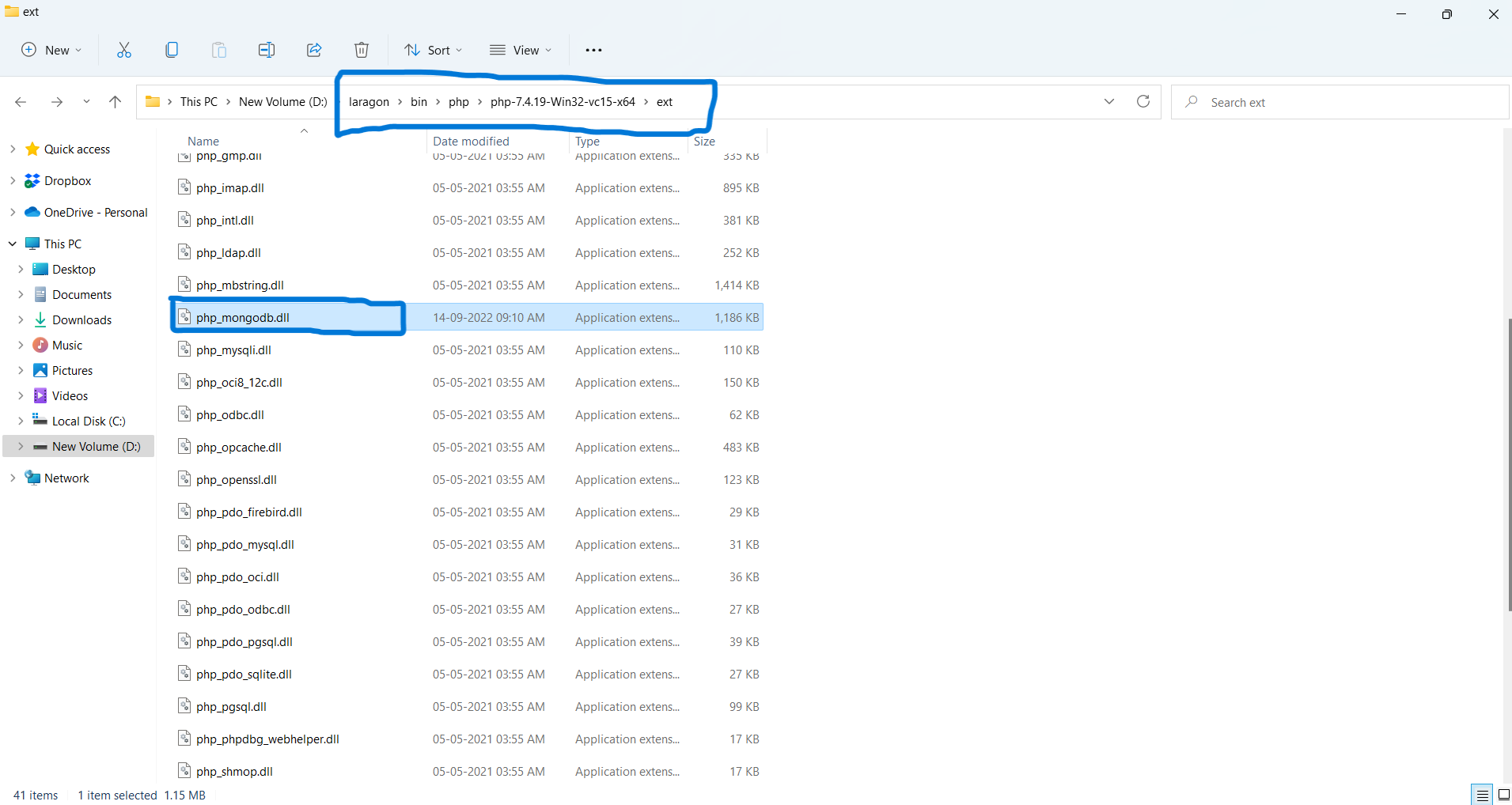This screenshot has height=805, width=1512.
Task: Go forward with the right arrow
Action: (x=56, y=102)
